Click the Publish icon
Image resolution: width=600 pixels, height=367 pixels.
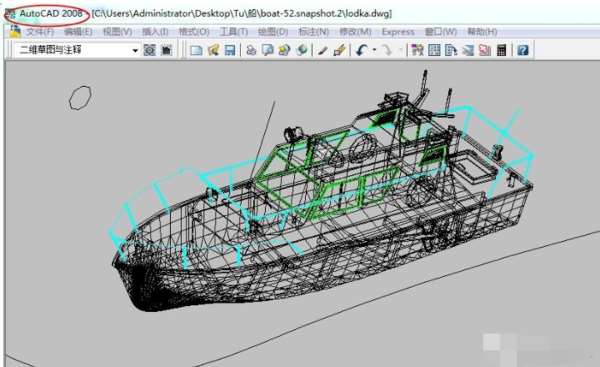[284, 50]
